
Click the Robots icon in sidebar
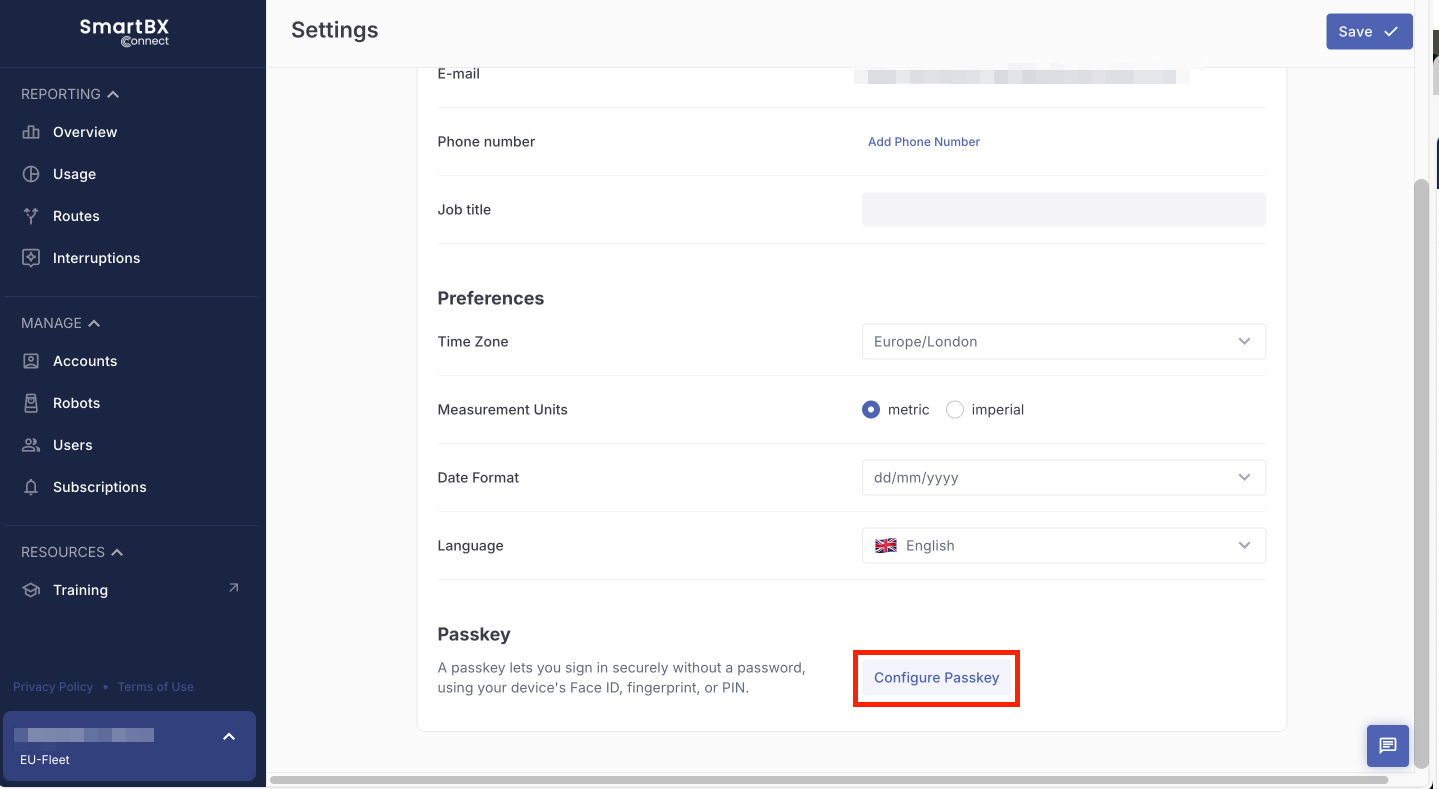[31, 403]
